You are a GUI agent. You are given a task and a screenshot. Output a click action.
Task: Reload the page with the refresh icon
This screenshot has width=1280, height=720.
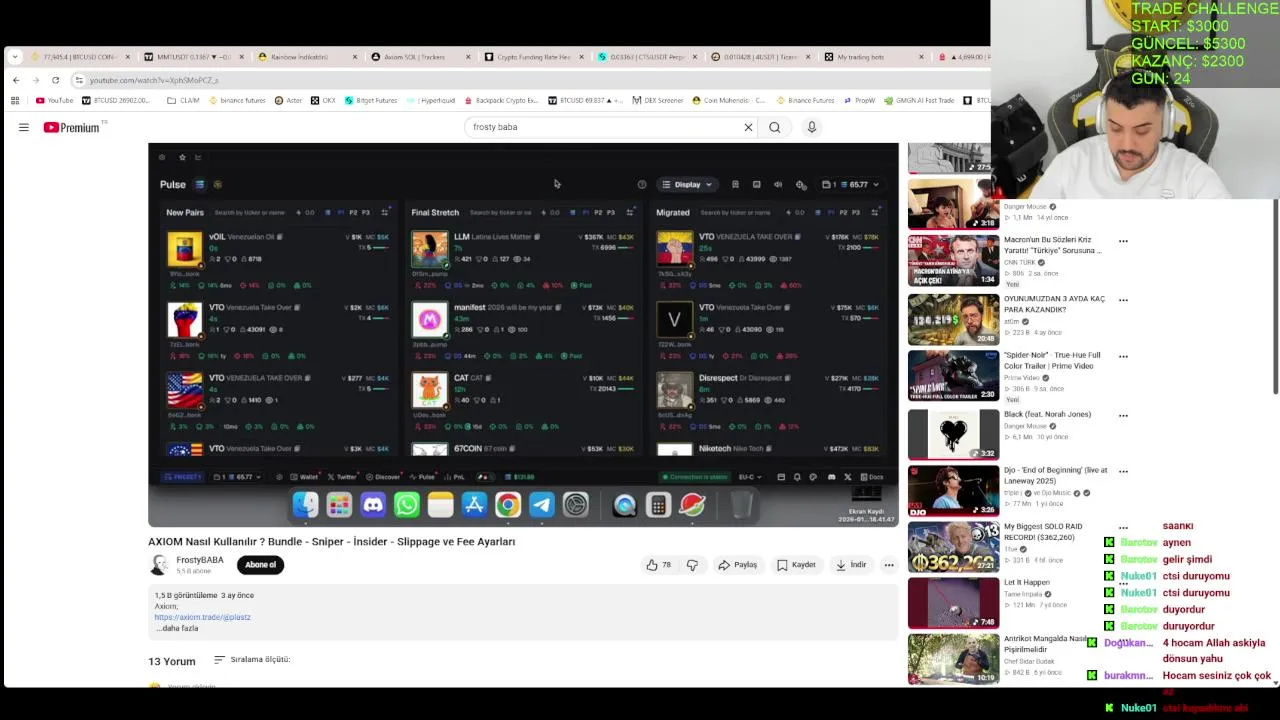(x=55, y=80)
